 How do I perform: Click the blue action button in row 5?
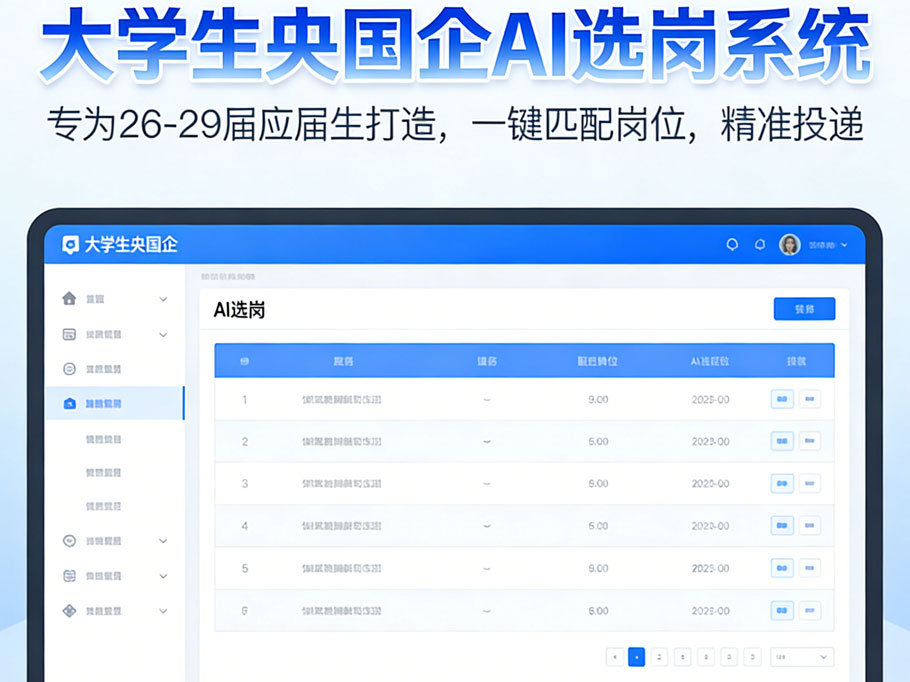point(782,568)
